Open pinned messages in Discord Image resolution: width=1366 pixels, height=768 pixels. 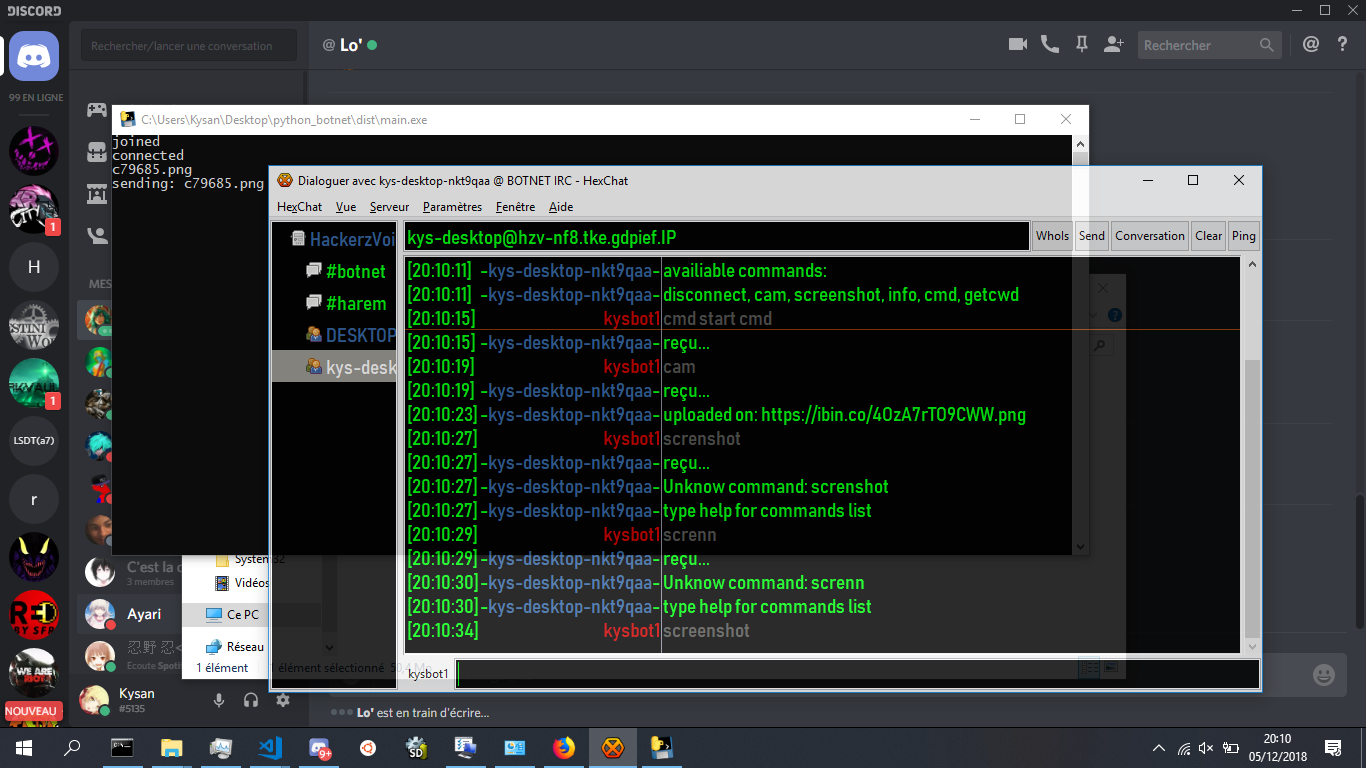(1081, 45)
